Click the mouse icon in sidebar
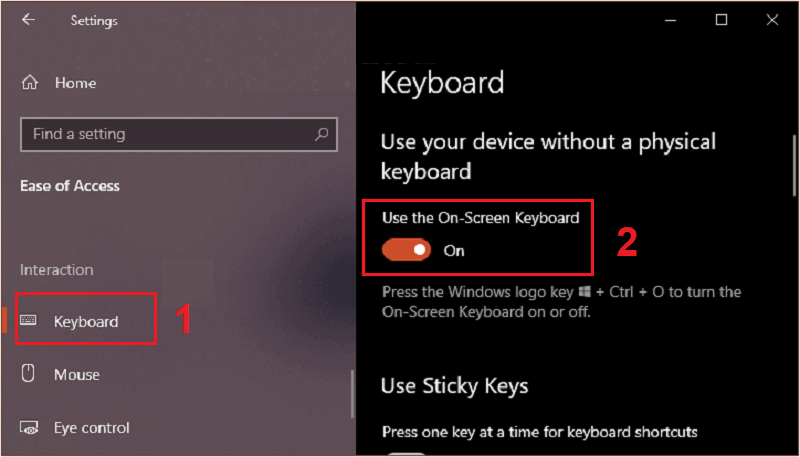800x457 pixels. click(x=28, y=374)
